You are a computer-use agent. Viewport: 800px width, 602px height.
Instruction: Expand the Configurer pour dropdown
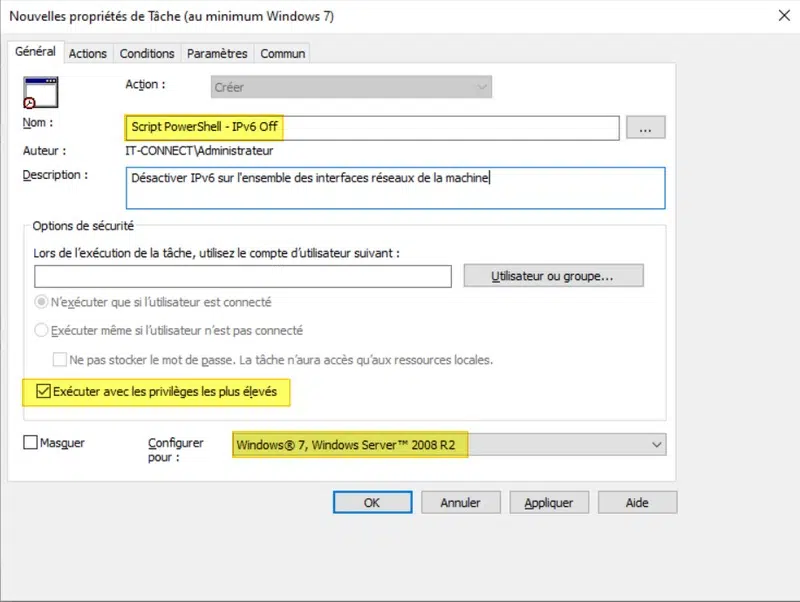click(x=449, y=445)
